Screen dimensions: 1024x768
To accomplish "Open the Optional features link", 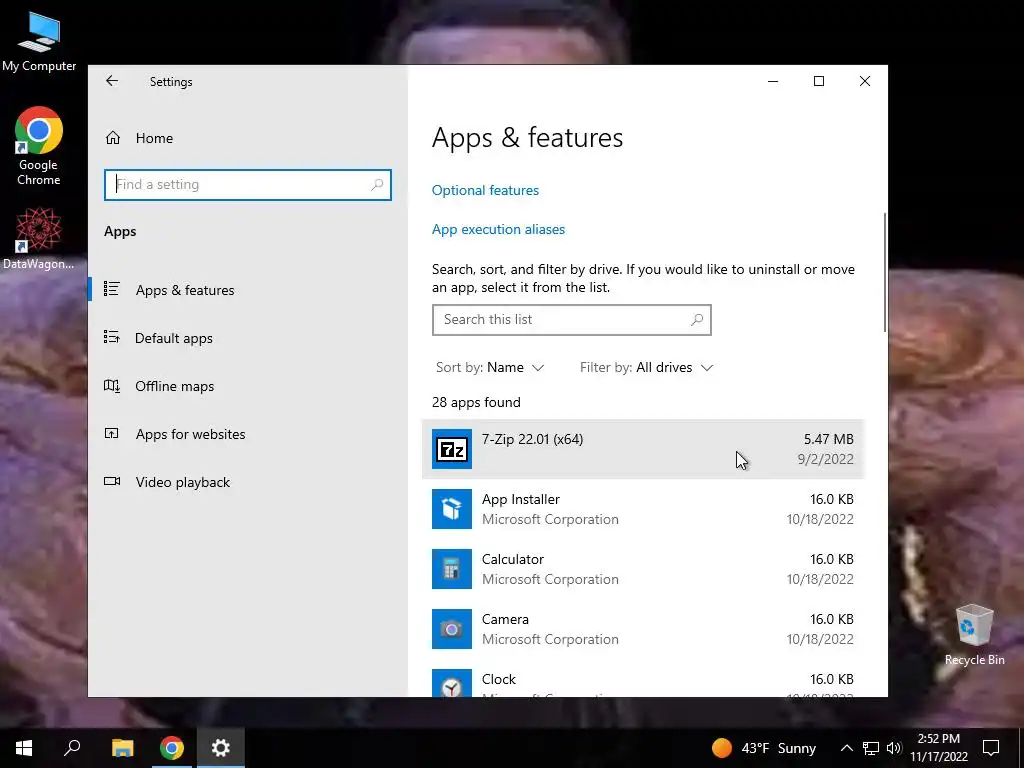I will tap(485, 190).
